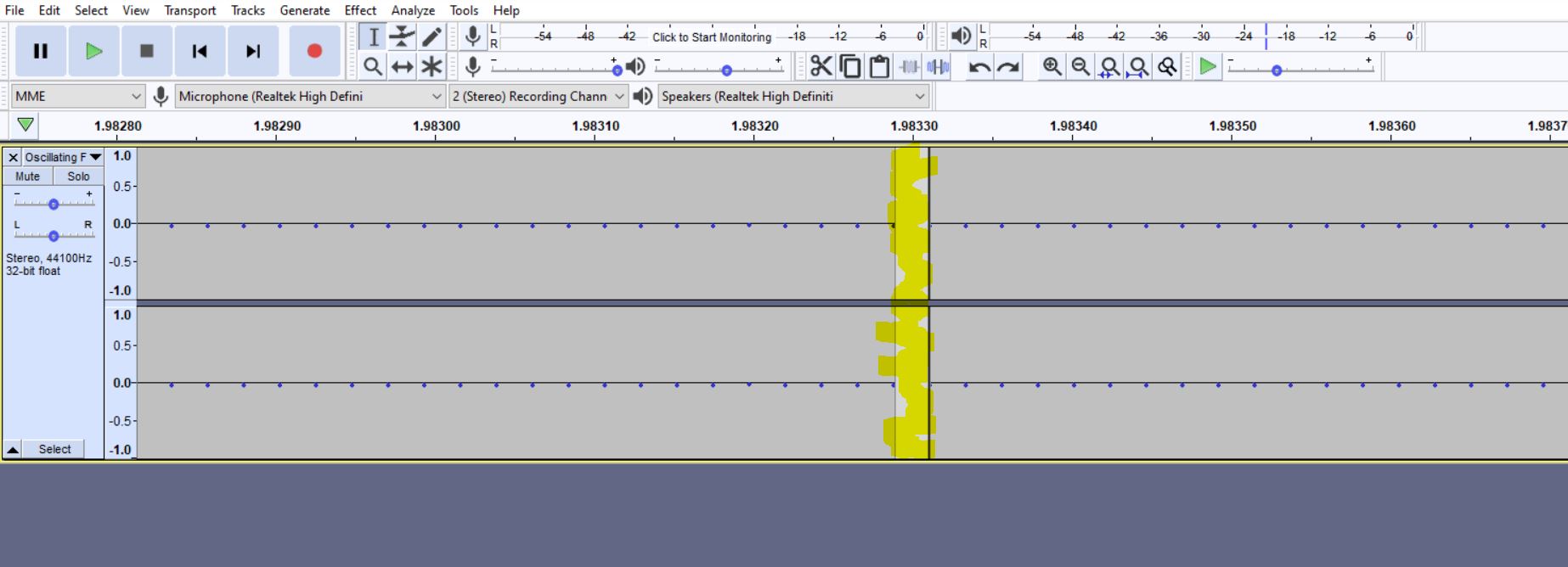The width and height of the screenshot is (1568, 567).
Task: Mute the Oscillating track
Action: click(28, 177)
